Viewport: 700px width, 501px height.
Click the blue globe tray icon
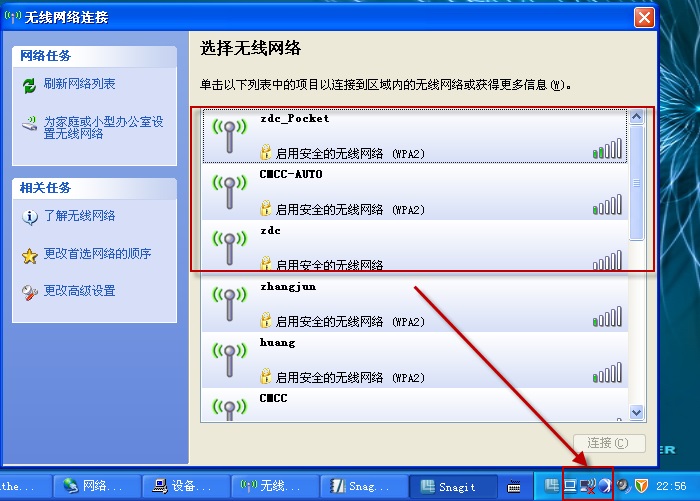pyautogui.click(x=604, y=485)
